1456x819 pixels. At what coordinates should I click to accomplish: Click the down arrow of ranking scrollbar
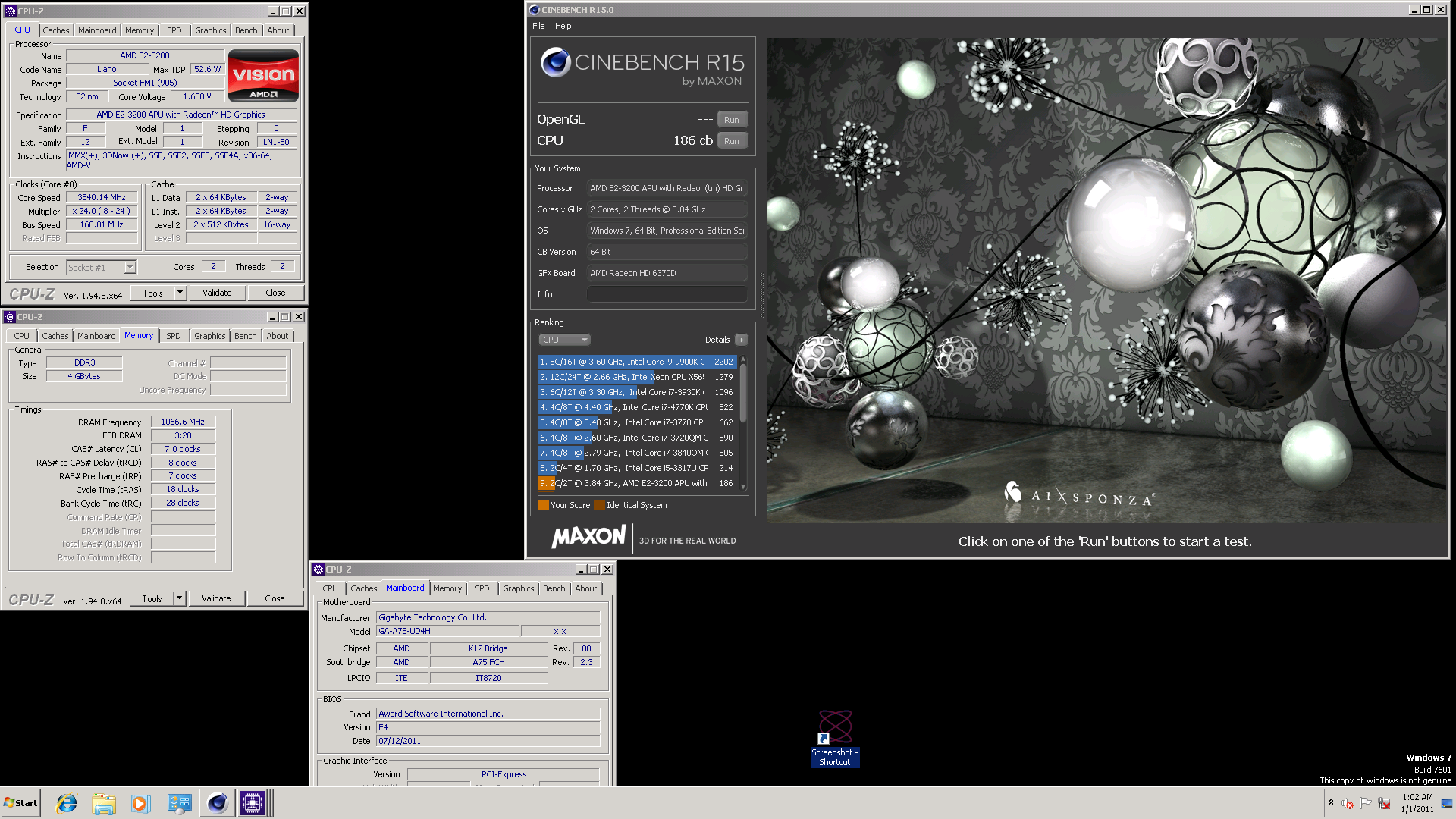click(743, 487)
